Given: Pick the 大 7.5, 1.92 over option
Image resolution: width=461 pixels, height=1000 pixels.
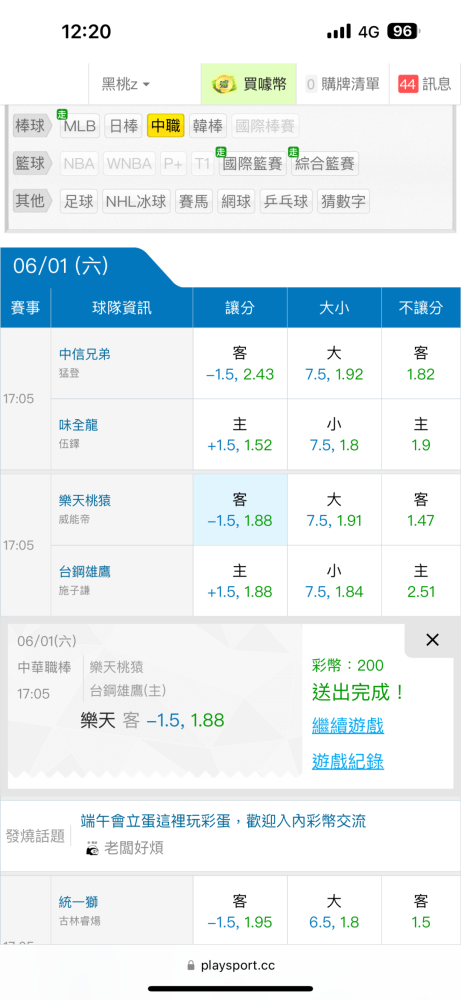Looking at the screenshot, I should (334, 364).
